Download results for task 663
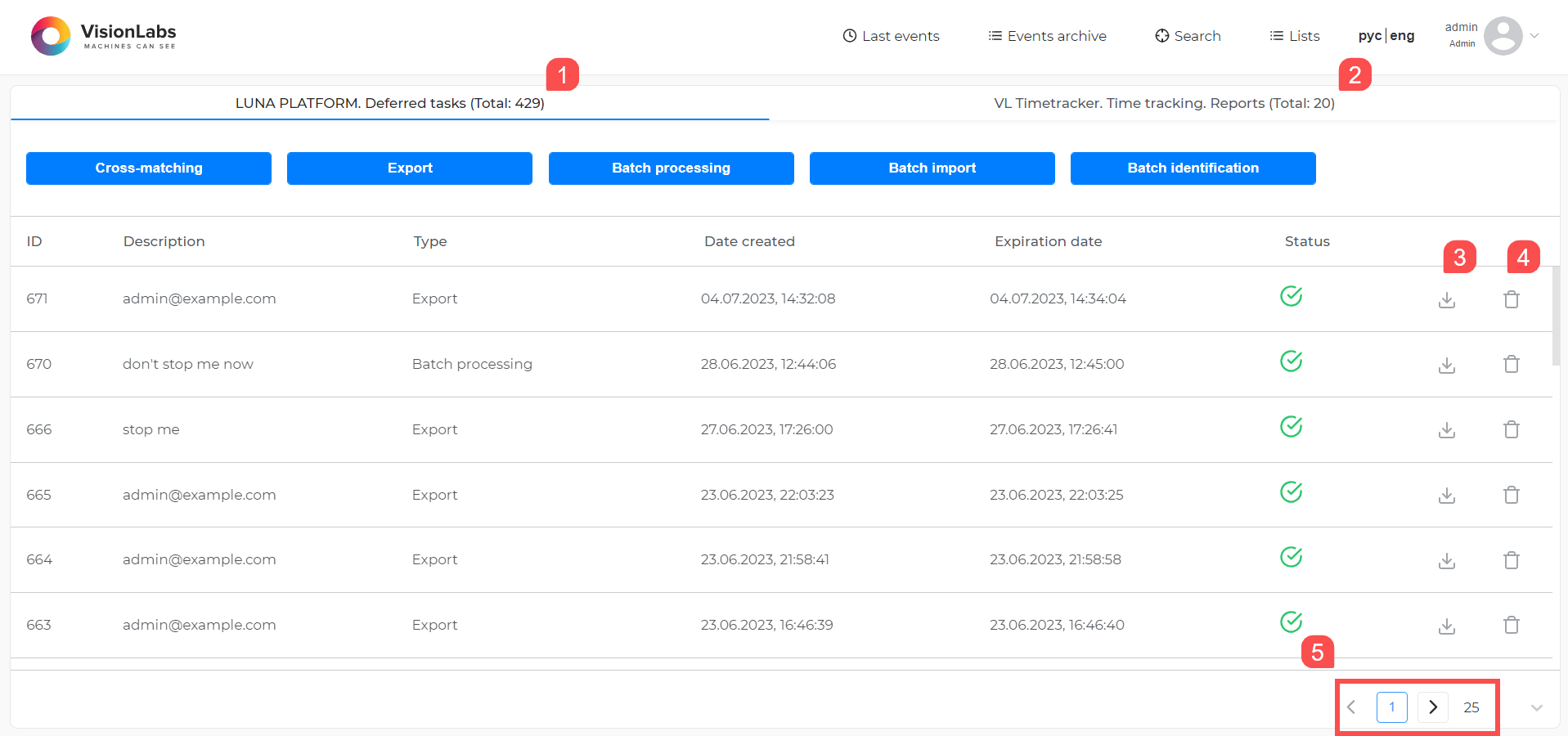This screenshot has width=1568, height=736. 1446,626
